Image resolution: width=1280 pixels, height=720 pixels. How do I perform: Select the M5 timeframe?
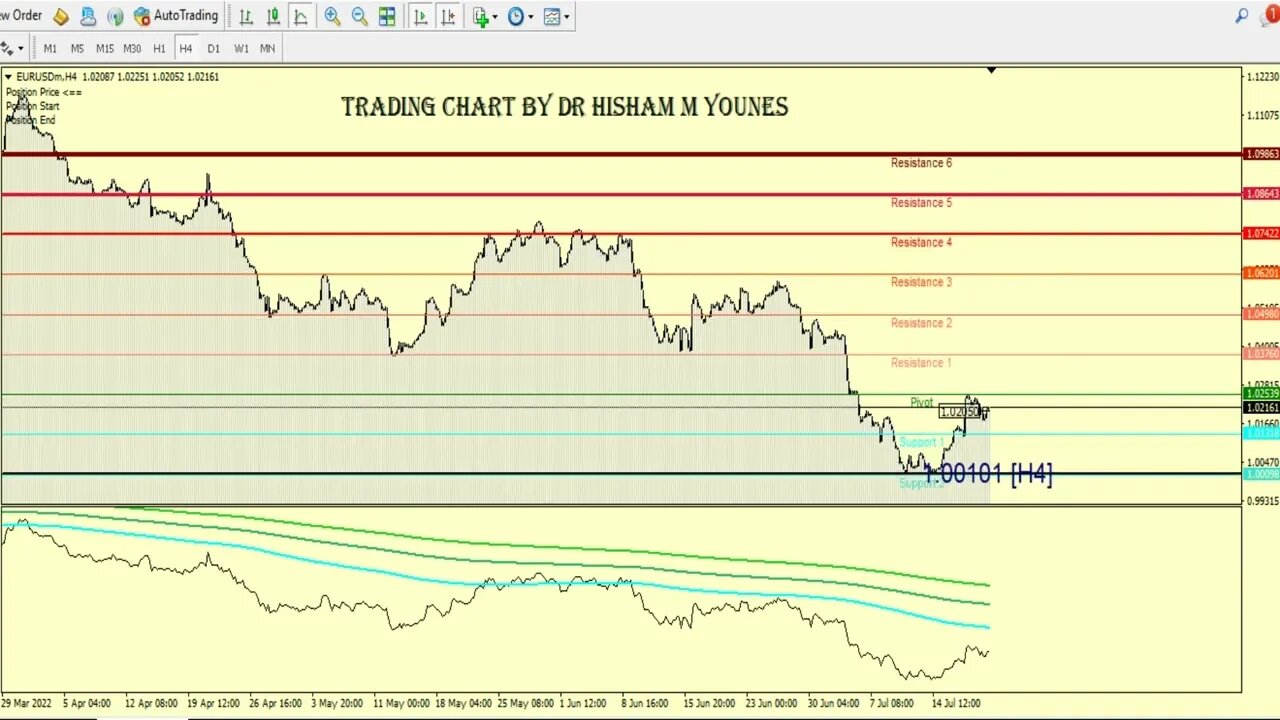[x=77, y=48]
